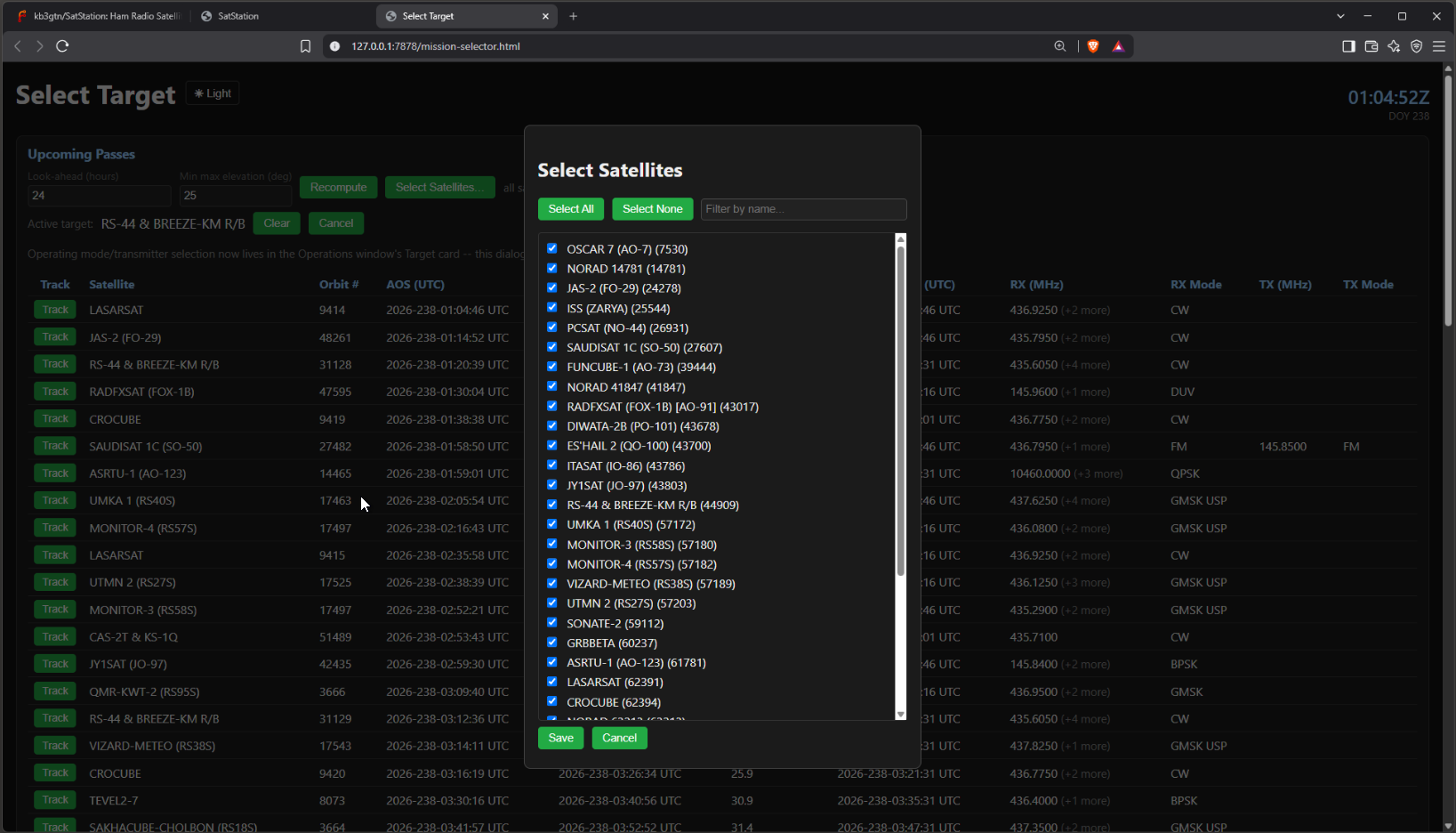Uncheck ISS (ZARYA) checkbox
Viewport: 1456px width, 833px height.
(551, 307)
